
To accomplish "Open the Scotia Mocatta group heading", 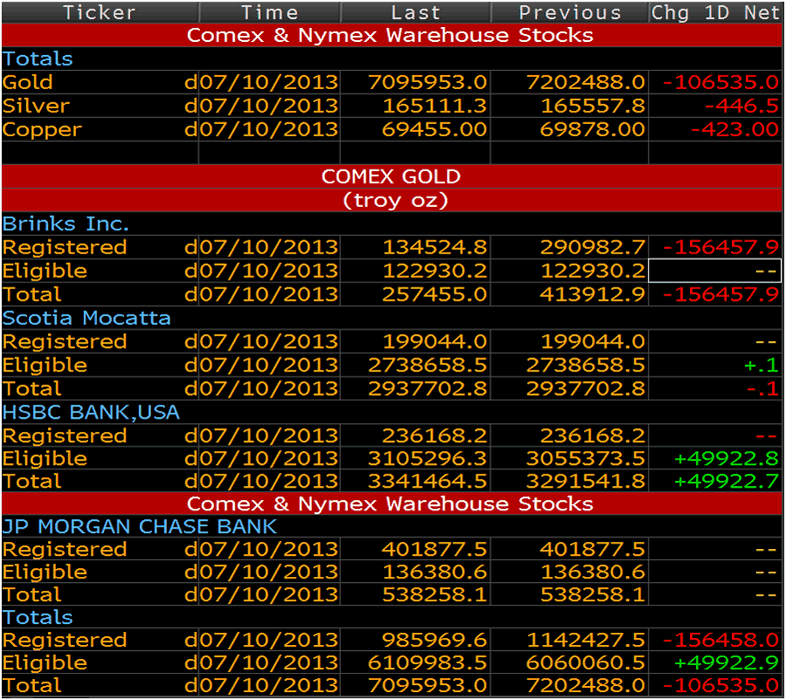I will tap(87, 318).
